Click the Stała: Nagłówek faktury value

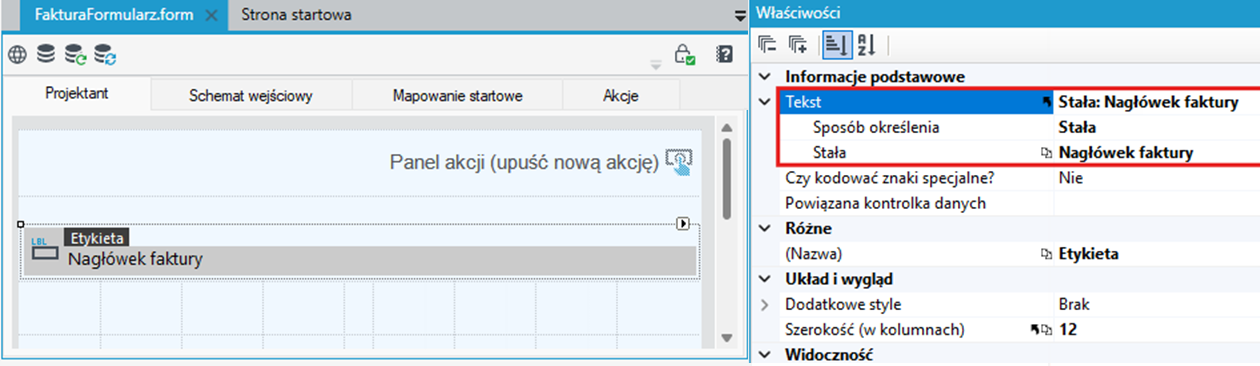coord(1148,102)
